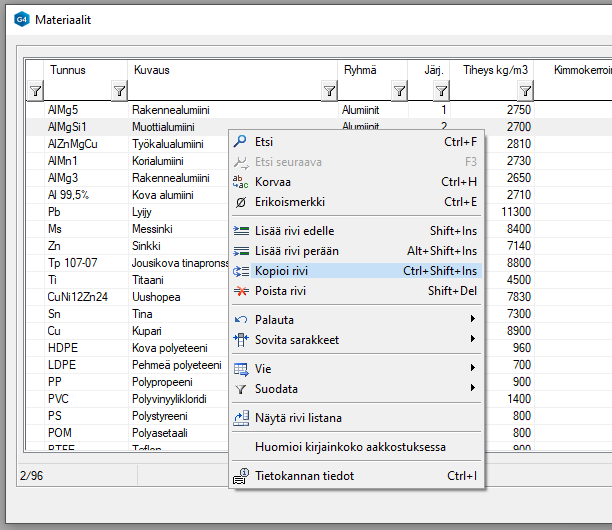This screenshot has width=612, height=530.
Task: Toggle Huomioi kirjainkoko aakkostuksessa option
Action: [350, 447]
